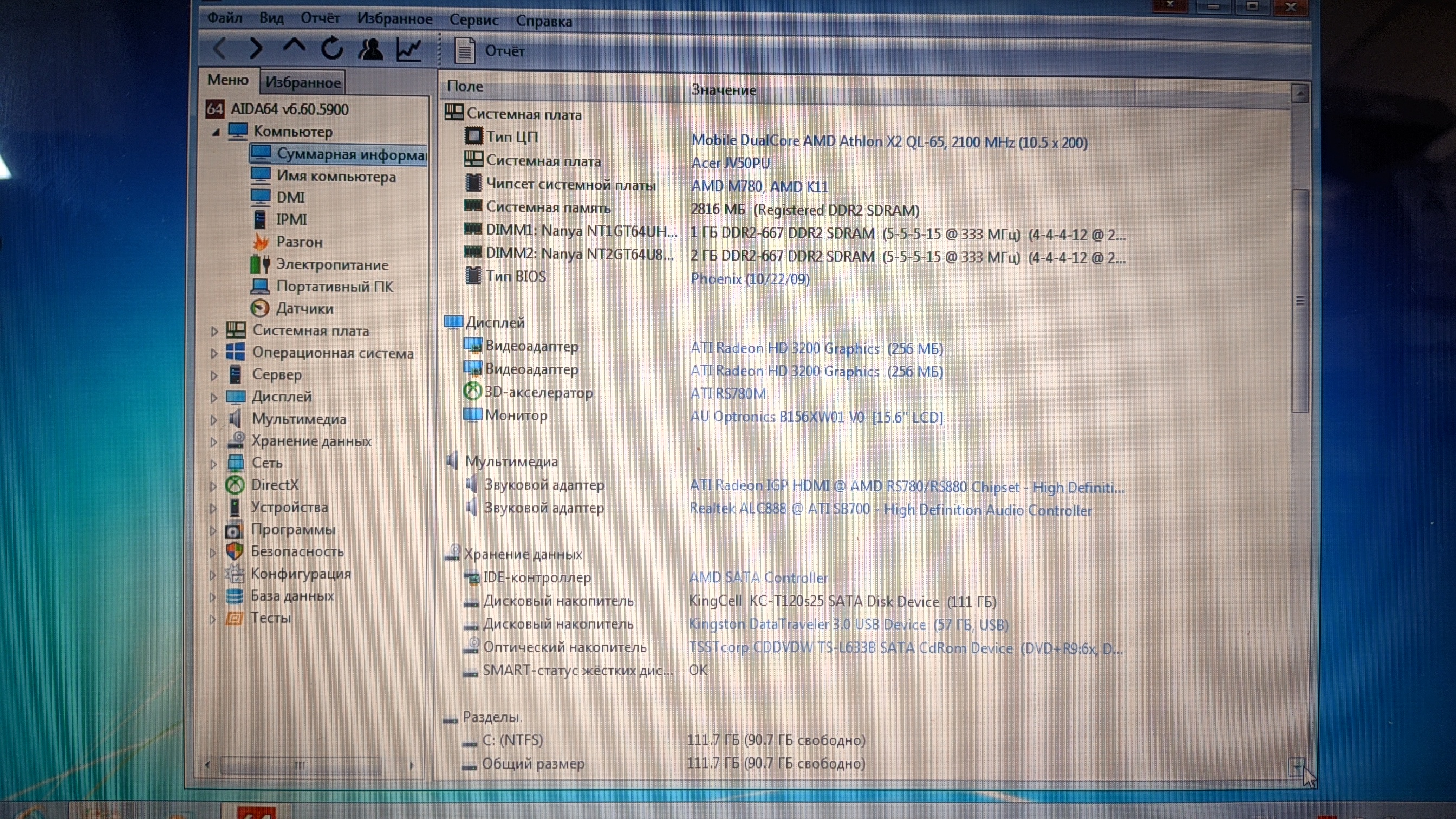Click the IPMI tree item icon
Viewport: 1456px width, 819px height.
[259, 219]
